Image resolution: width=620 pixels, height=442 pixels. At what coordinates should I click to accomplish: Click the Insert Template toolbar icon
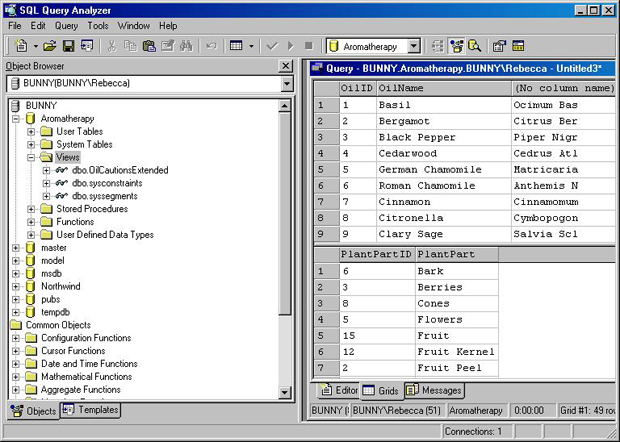click(87, 46)
